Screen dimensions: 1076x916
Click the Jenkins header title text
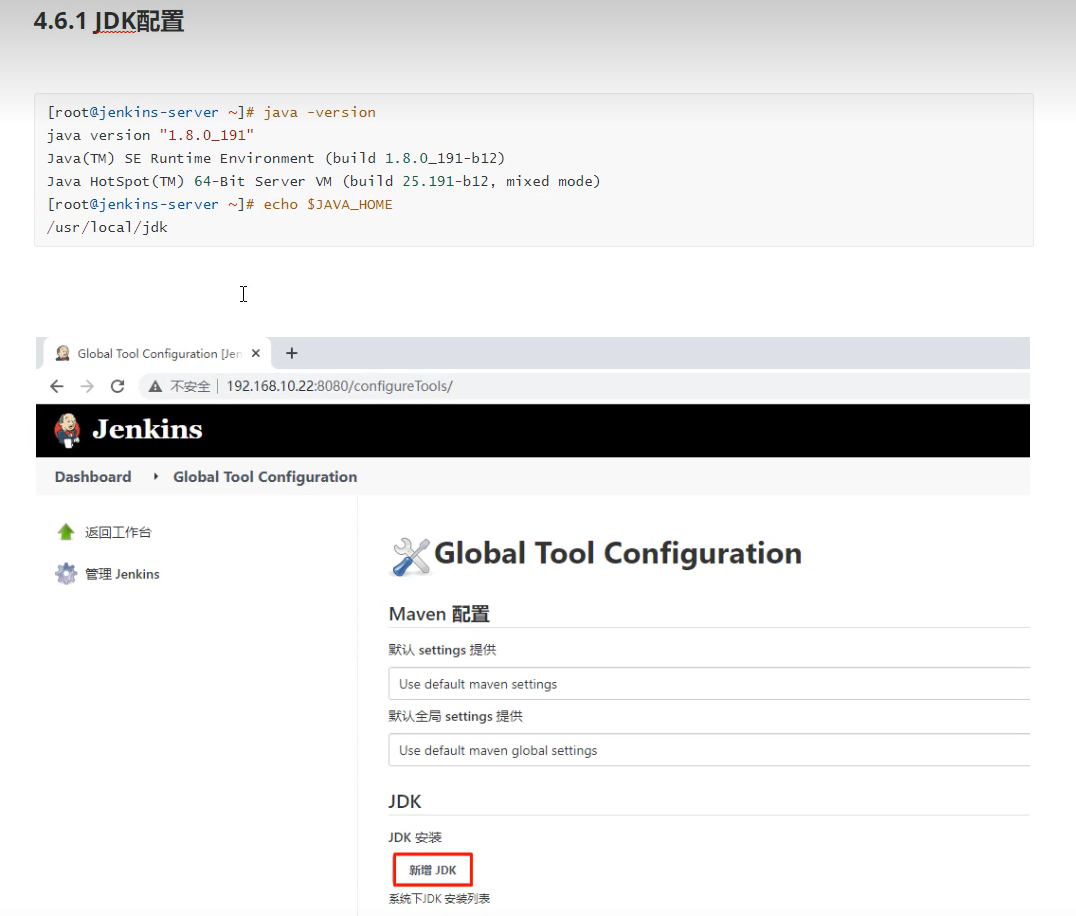[x=148, y=430]
